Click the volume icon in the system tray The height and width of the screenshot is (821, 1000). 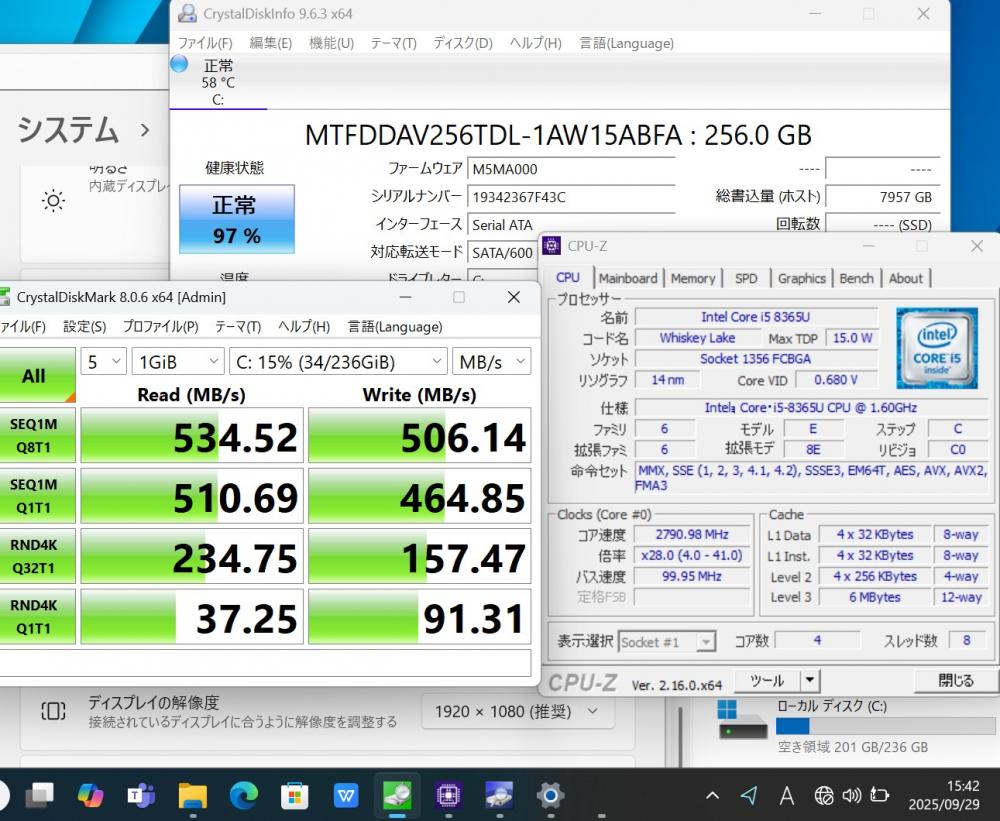(x=851, y=795)
